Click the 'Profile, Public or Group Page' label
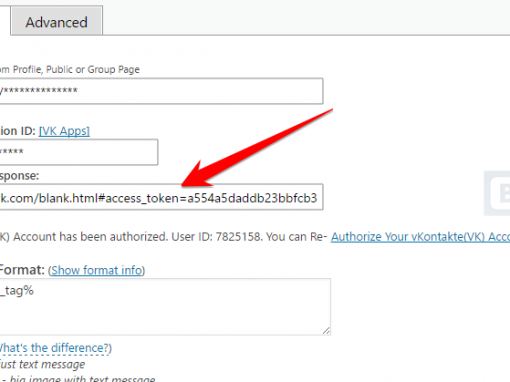This screenshot has height=382, width=510. tap(70, 69)
